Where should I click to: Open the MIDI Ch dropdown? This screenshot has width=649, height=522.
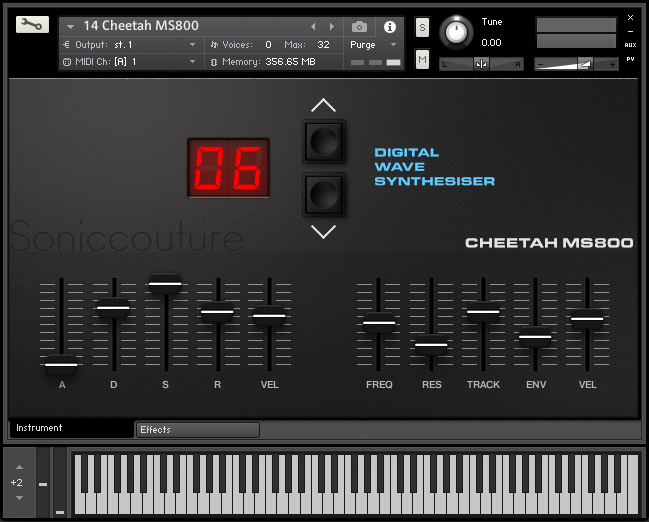[x=192, y=62]
